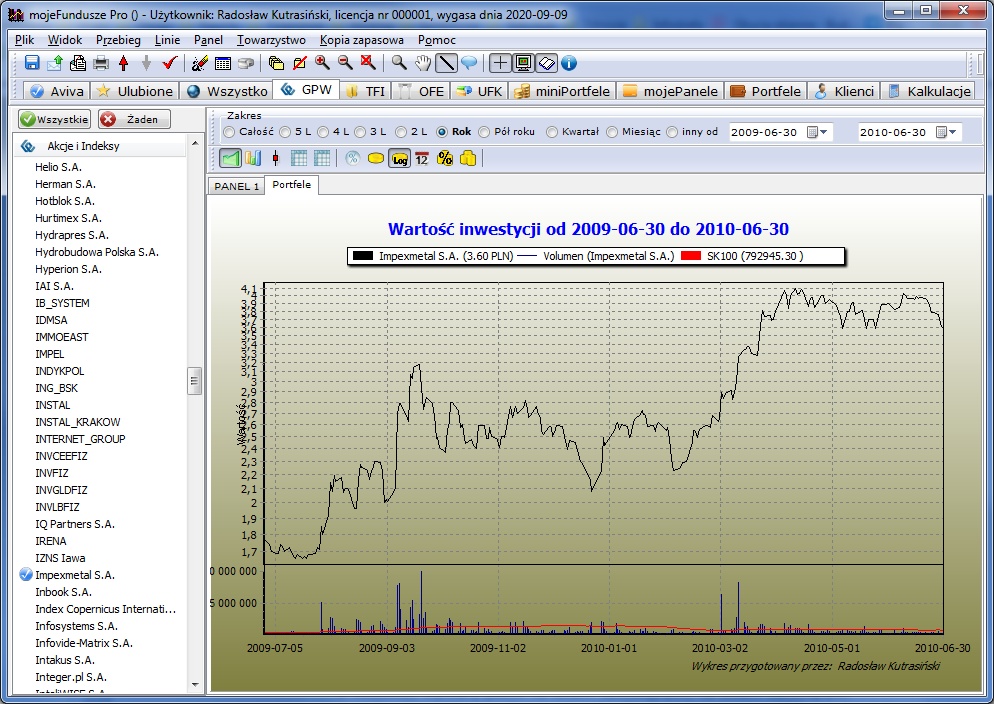994x704 pixels.
Task: Toggle the Log scale chart button
Action: (x=399, y=158)
